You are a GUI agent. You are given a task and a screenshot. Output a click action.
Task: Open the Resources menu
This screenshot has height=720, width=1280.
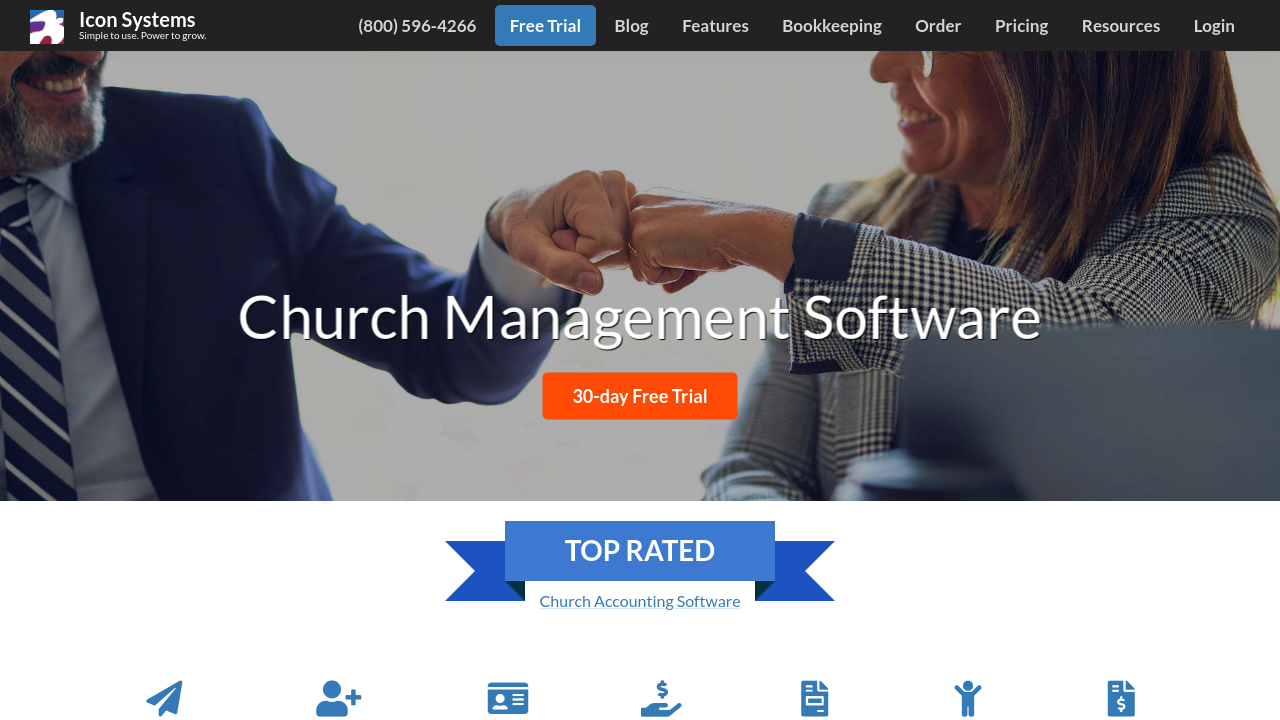1121,26
